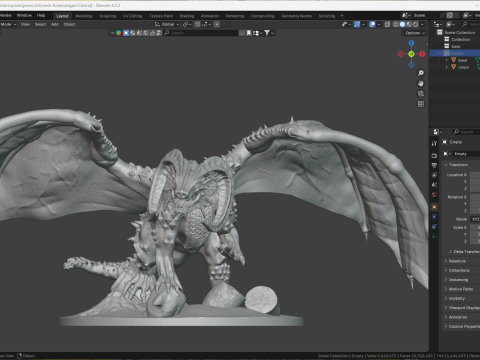The image size is (480, 360).
Task: Open the View menu in viewport header
Action: (x=25, y=24)
